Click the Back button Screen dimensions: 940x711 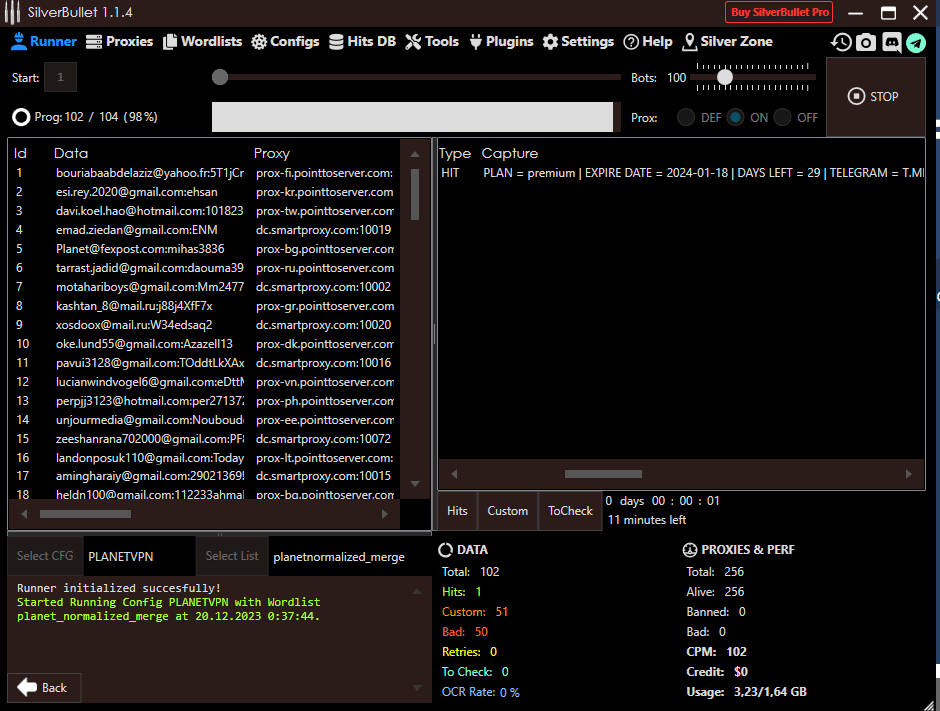pos(44,688)
